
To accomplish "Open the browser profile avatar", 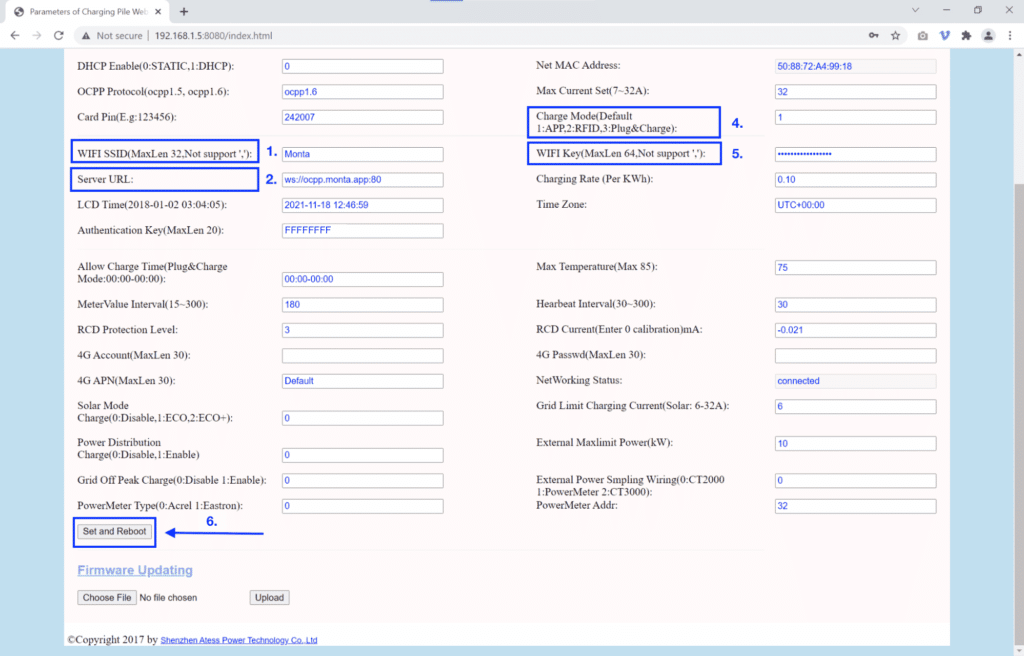I will point(988,35).
